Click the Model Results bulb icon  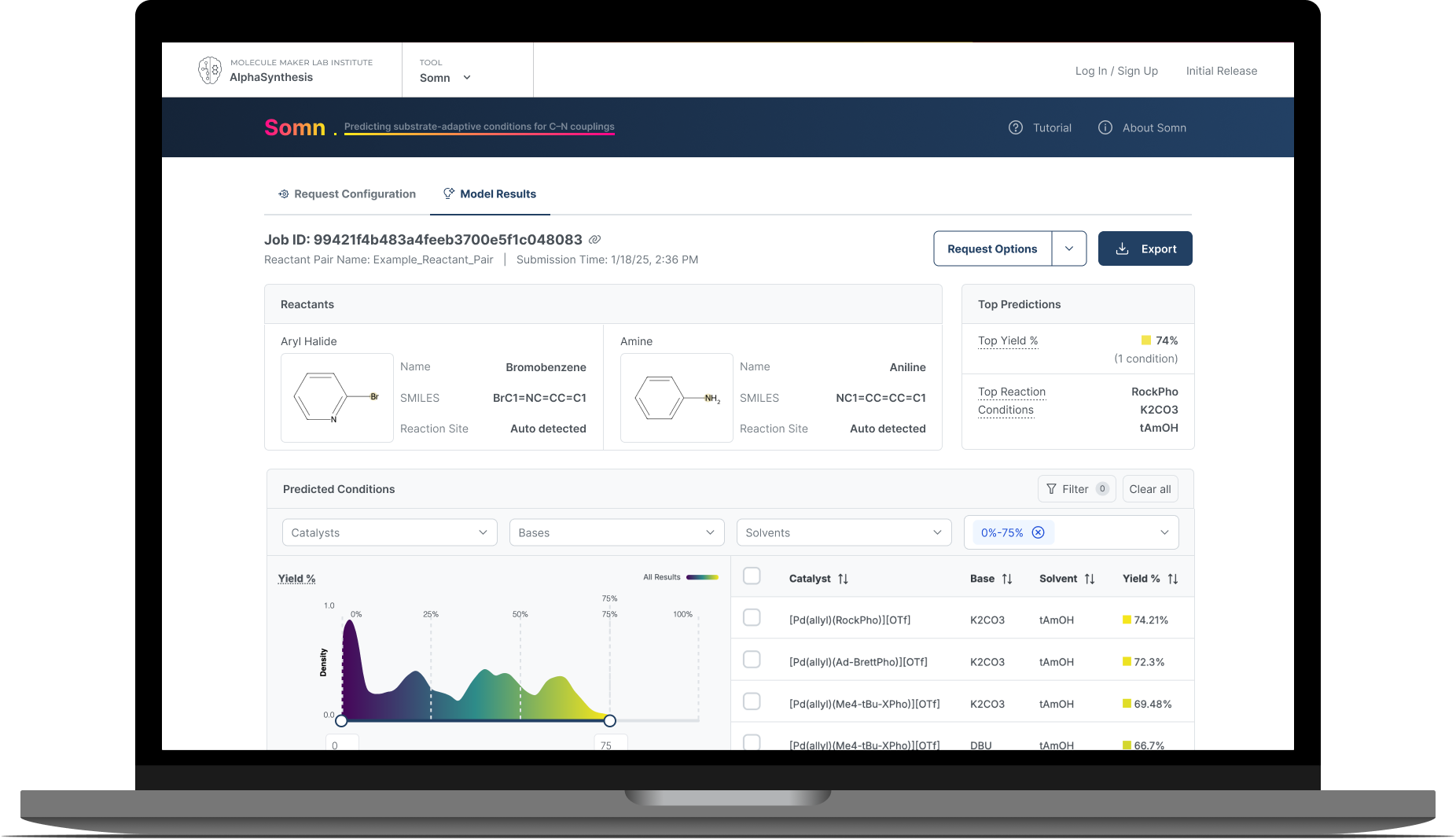(x=449, y=193)
